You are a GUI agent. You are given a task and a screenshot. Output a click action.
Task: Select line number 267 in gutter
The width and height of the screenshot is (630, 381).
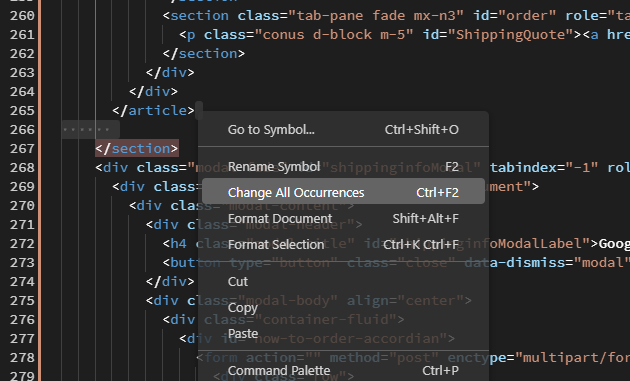click(22, 149)
